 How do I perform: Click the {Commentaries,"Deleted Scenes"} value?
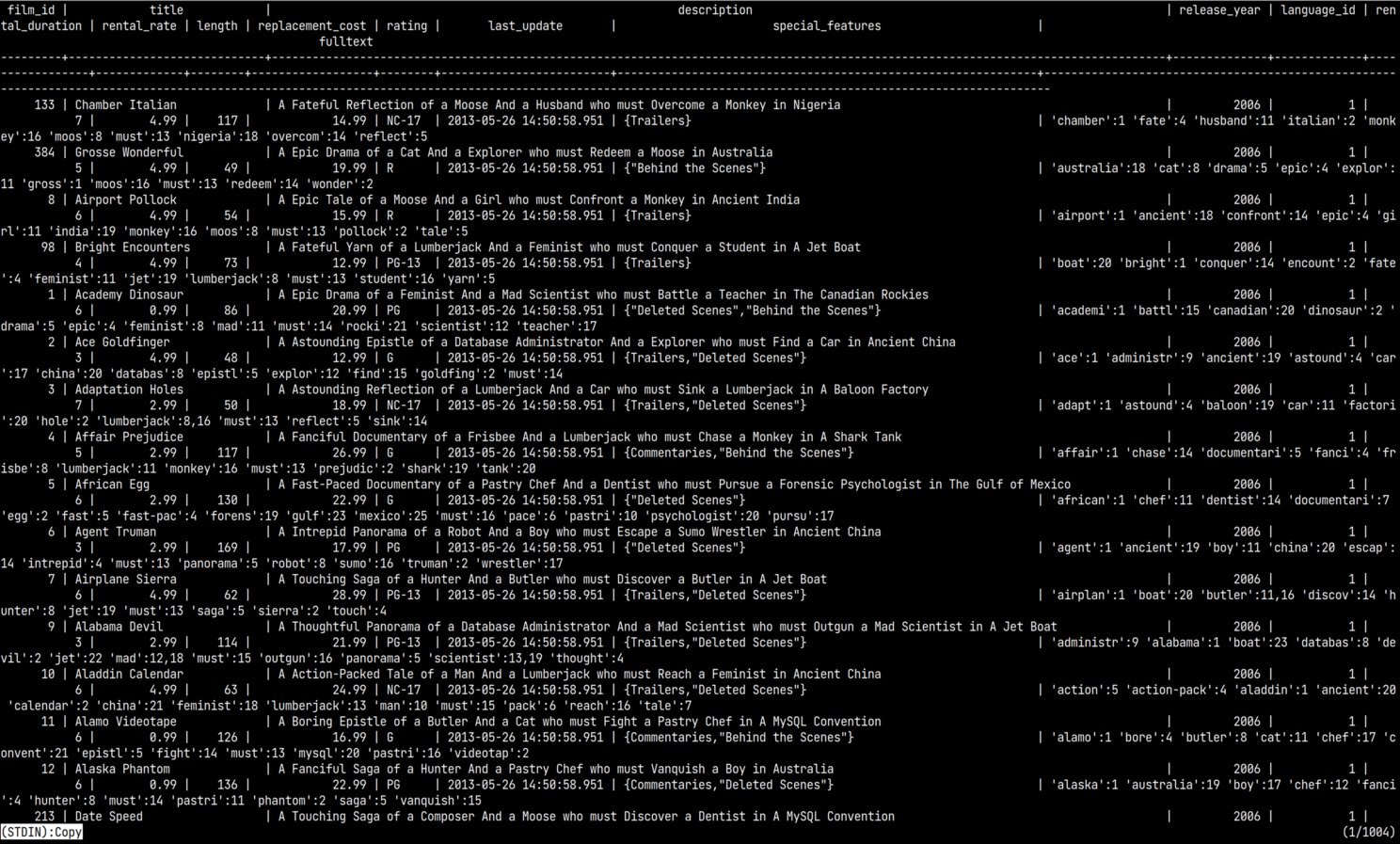[x=729, y=785]
